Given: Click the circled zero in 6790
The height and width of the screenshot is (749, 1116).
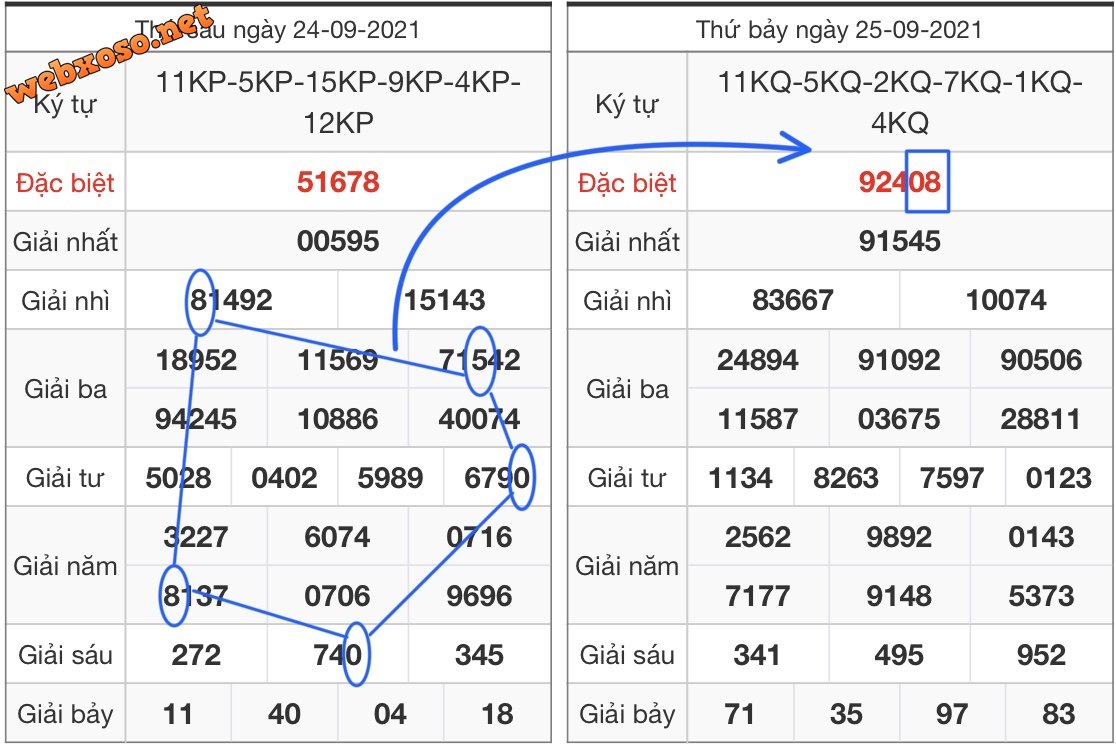Looking at the screenshot, I should (x=521, y=478).
